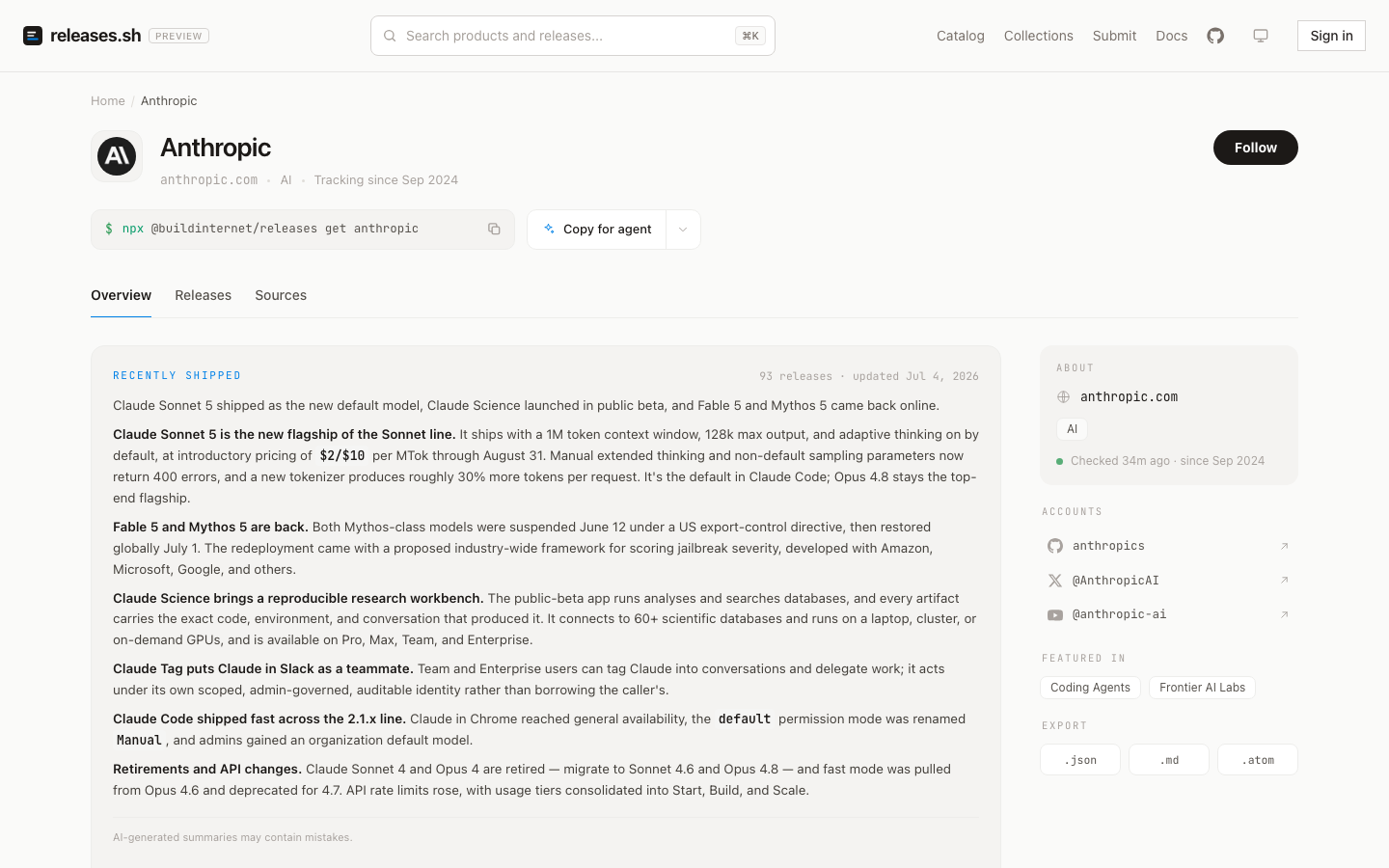1389x868 pixels.
Task: Toggle the theme monitor icon in header
Action: pos(1261,36)
